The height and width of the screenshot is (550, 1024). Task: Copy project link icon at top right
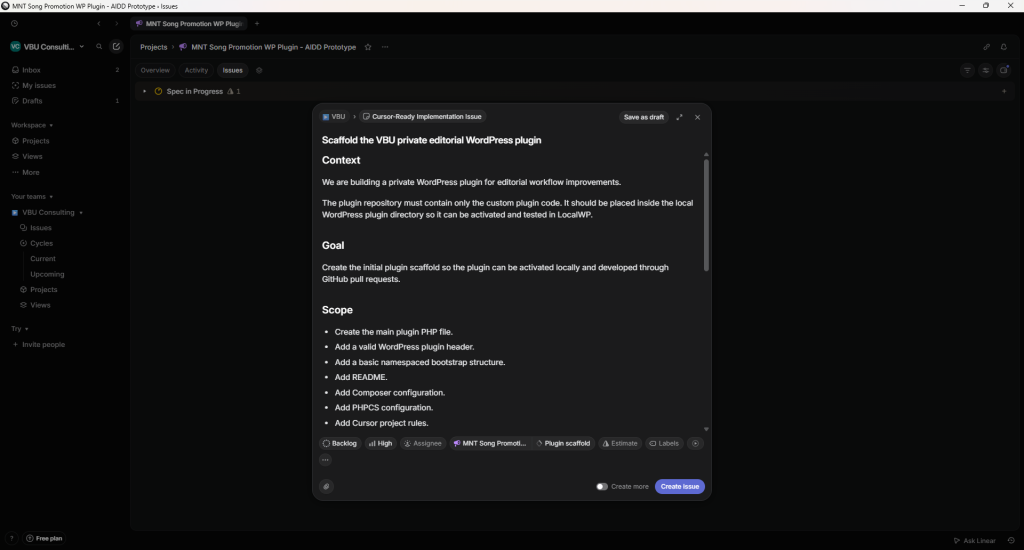pyautogui.click(x=987, y=47)
